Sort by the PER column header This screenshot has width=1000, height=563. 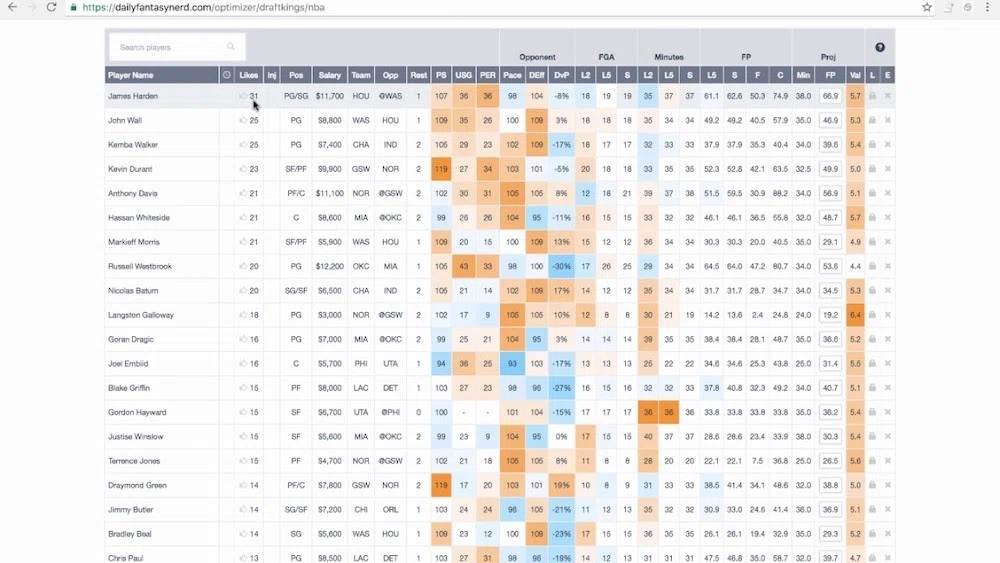pos(488,75)
